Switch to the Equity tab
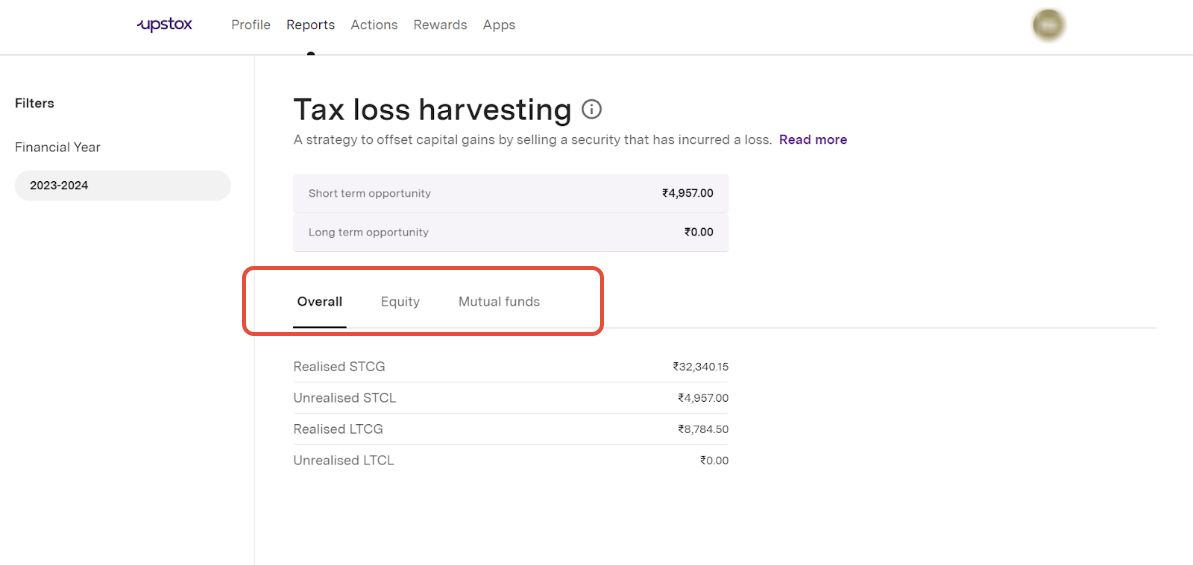Image resolution: width=1193 pixels, height=565 pixels. (400, 302)
